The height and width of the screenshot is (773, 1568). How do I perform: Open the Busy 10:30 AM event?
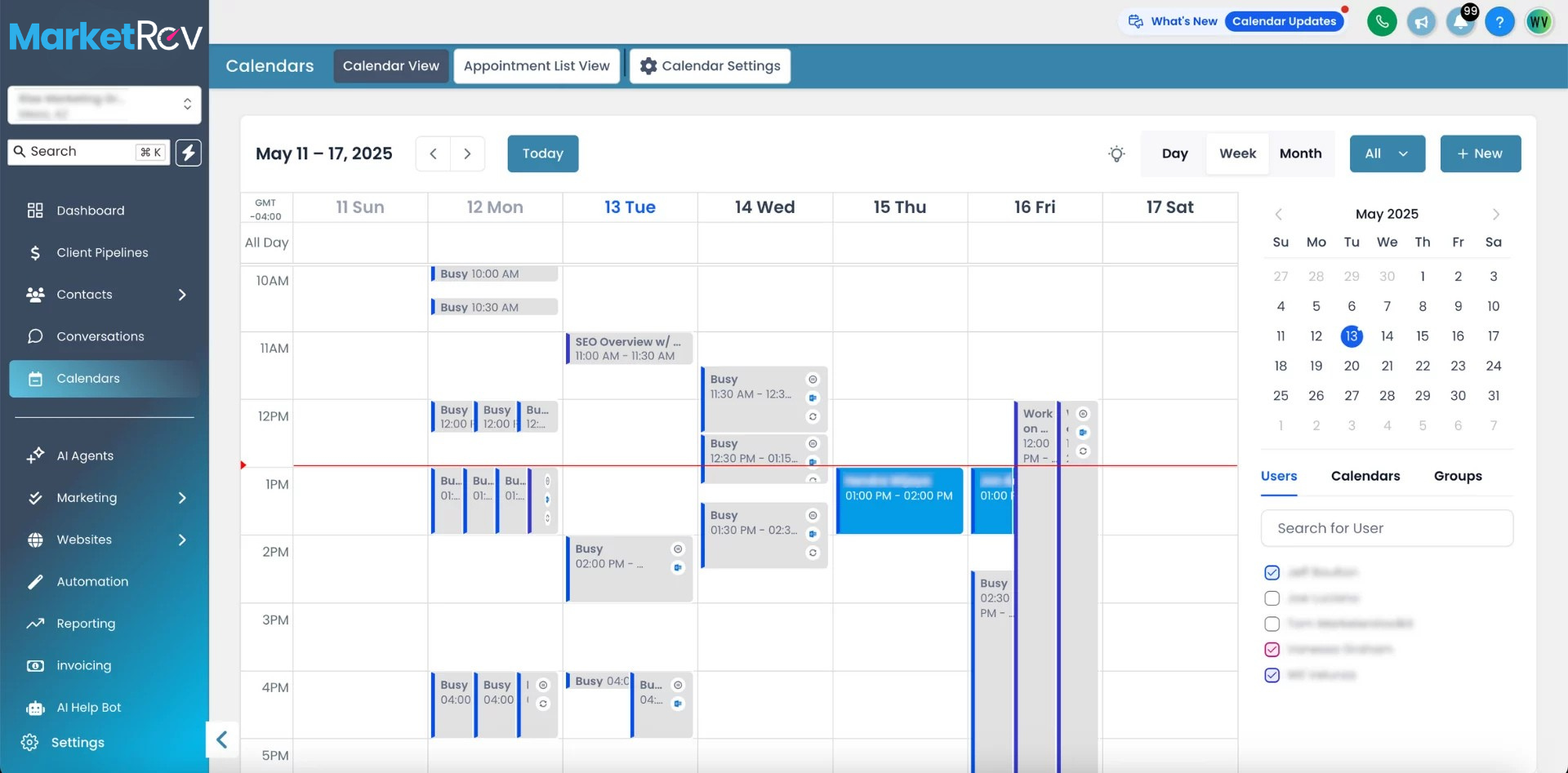point(495,308)
